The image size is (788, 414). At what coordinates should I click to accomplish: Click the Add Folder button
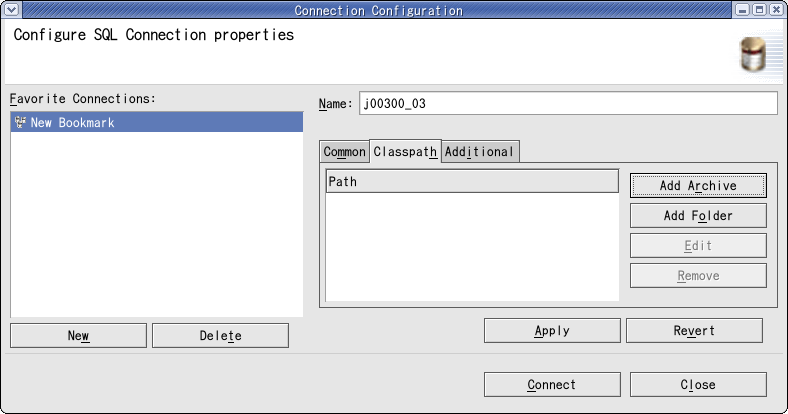click(698, 216)
